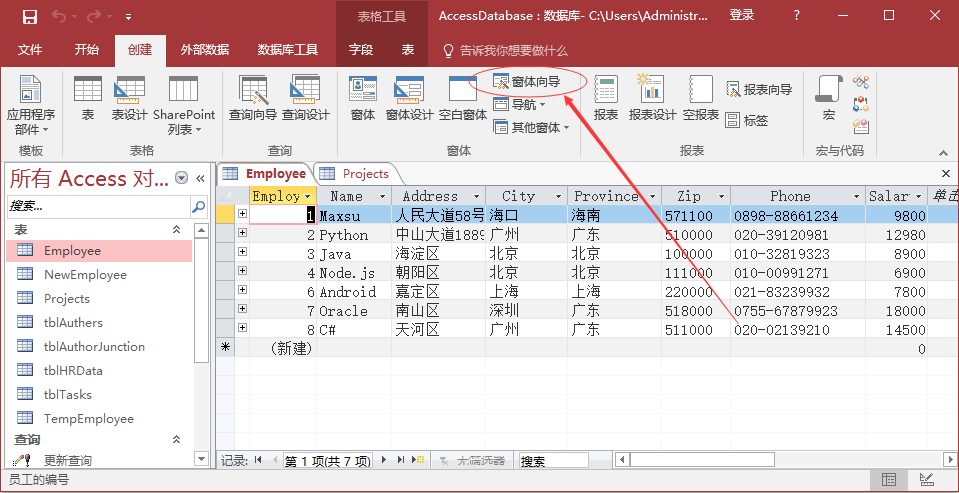This screenshot has height=493, width=959.
Task: Click the record search (搜索) box
Action: pos(553,461)
